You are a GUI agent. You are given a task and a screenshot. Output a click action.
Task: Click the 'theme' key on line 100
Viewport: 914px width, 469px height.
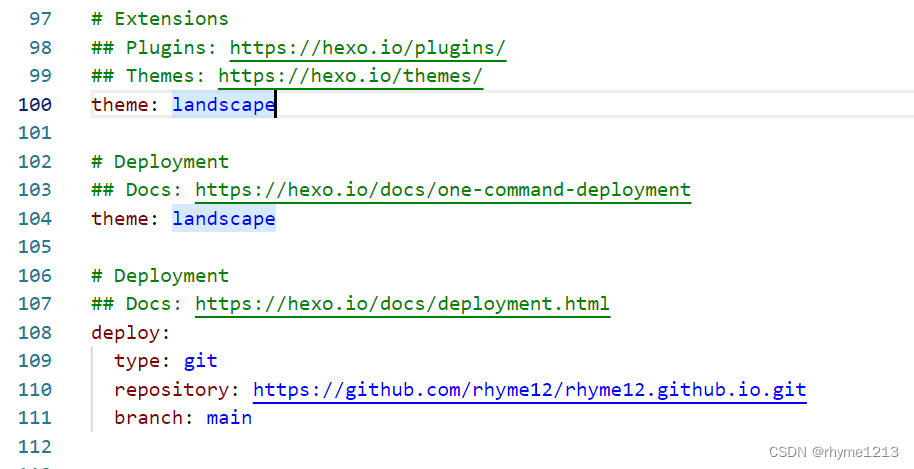[119, 105]
